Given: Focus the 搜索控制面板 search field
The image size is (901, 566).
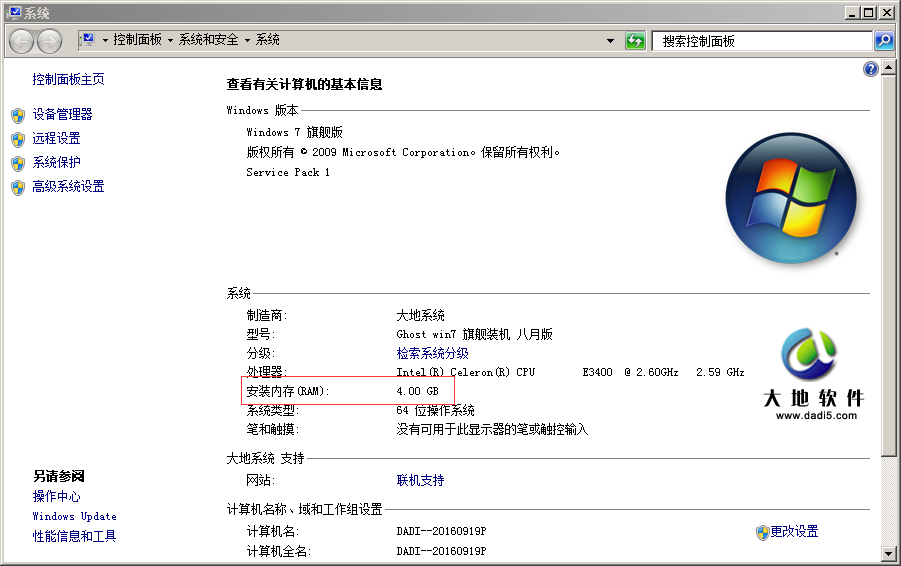Looking at the screenshot, I should pos(760,41).
